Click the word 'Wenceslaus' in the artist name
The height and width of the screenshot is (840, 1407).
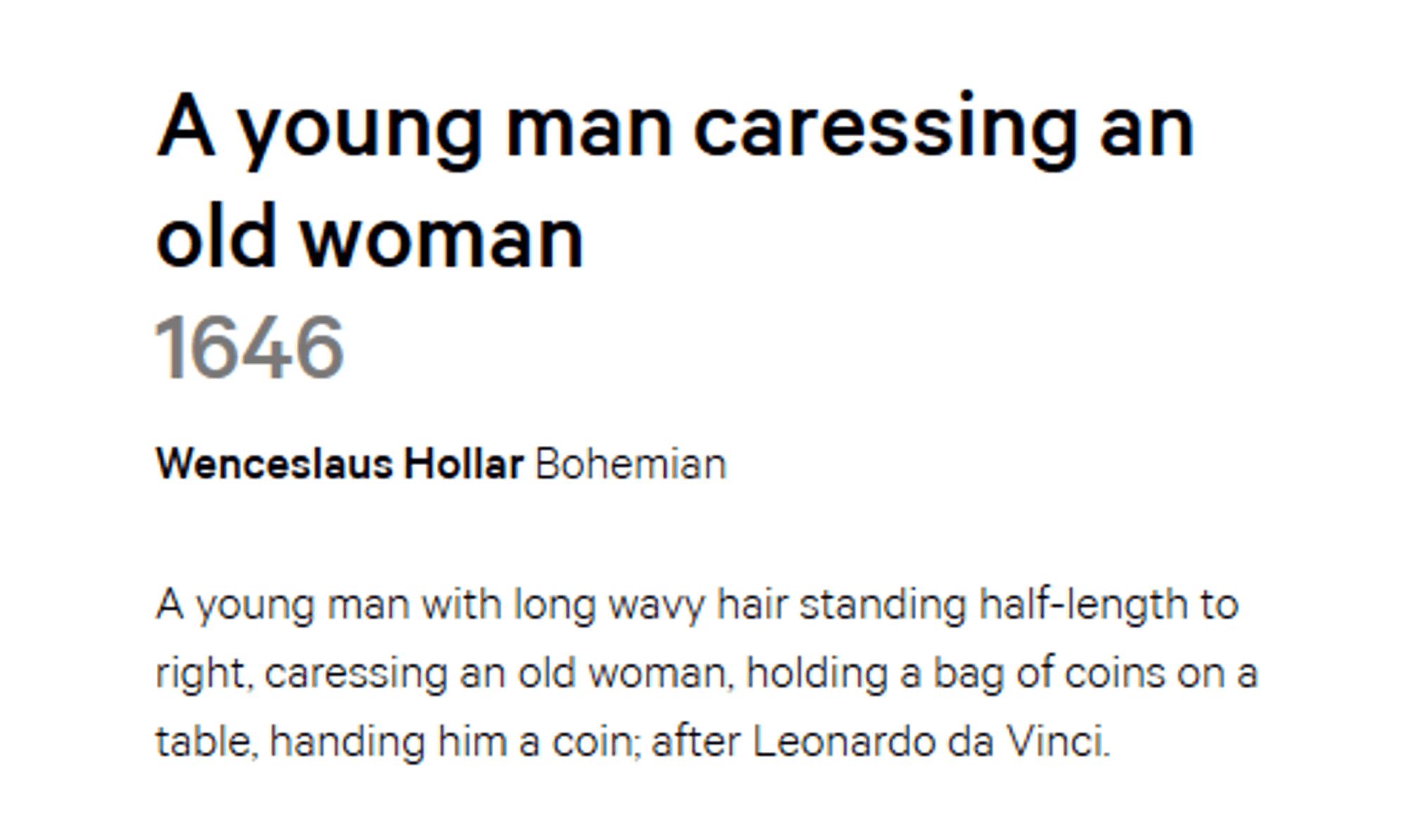coord(274,464)
